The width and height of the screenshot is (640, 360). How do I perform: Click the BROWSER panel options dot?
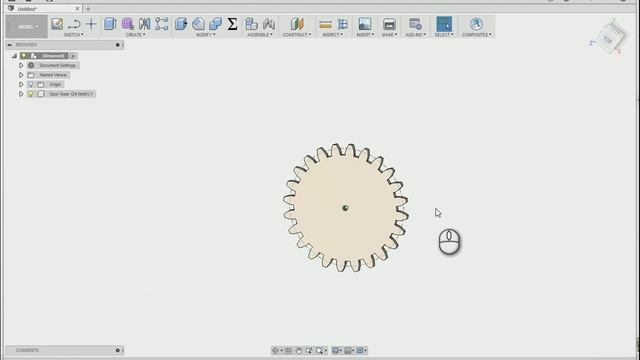118,45
